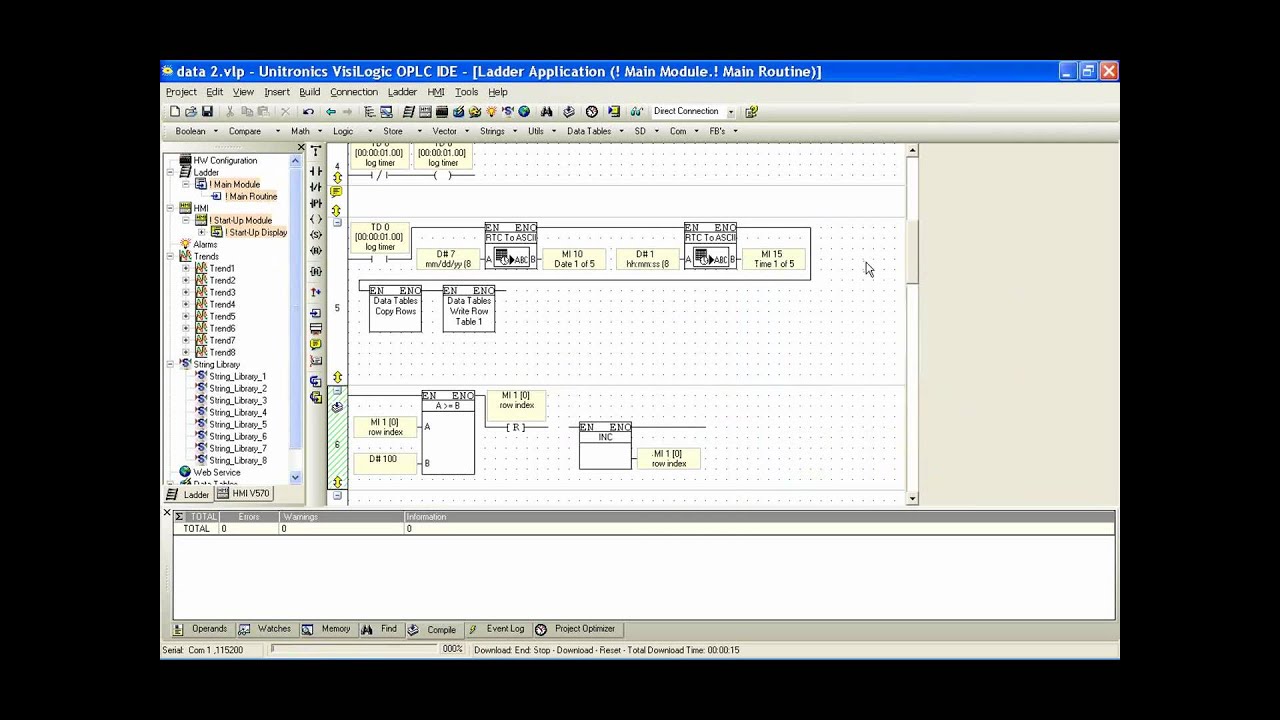Open the Project menu
The width and height of the screenshot is (1280, 720).
[x=181, y=92]
